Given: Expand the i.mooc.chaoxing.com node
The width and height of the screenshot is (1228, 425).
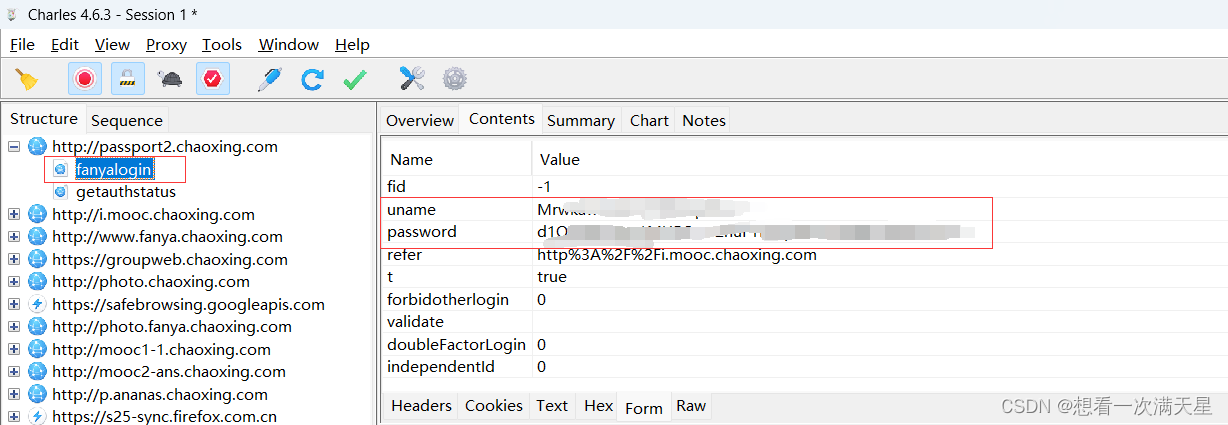Looking at the screenshot, I should tap(14, 214).
